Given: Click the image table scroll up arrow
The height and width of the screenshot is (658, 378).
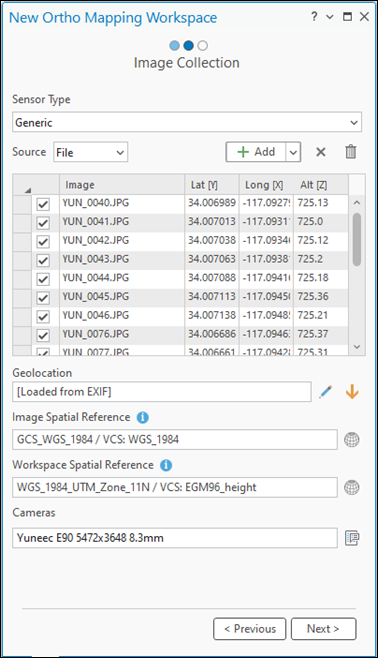Looking at the screenshot, I should [357, 203].
